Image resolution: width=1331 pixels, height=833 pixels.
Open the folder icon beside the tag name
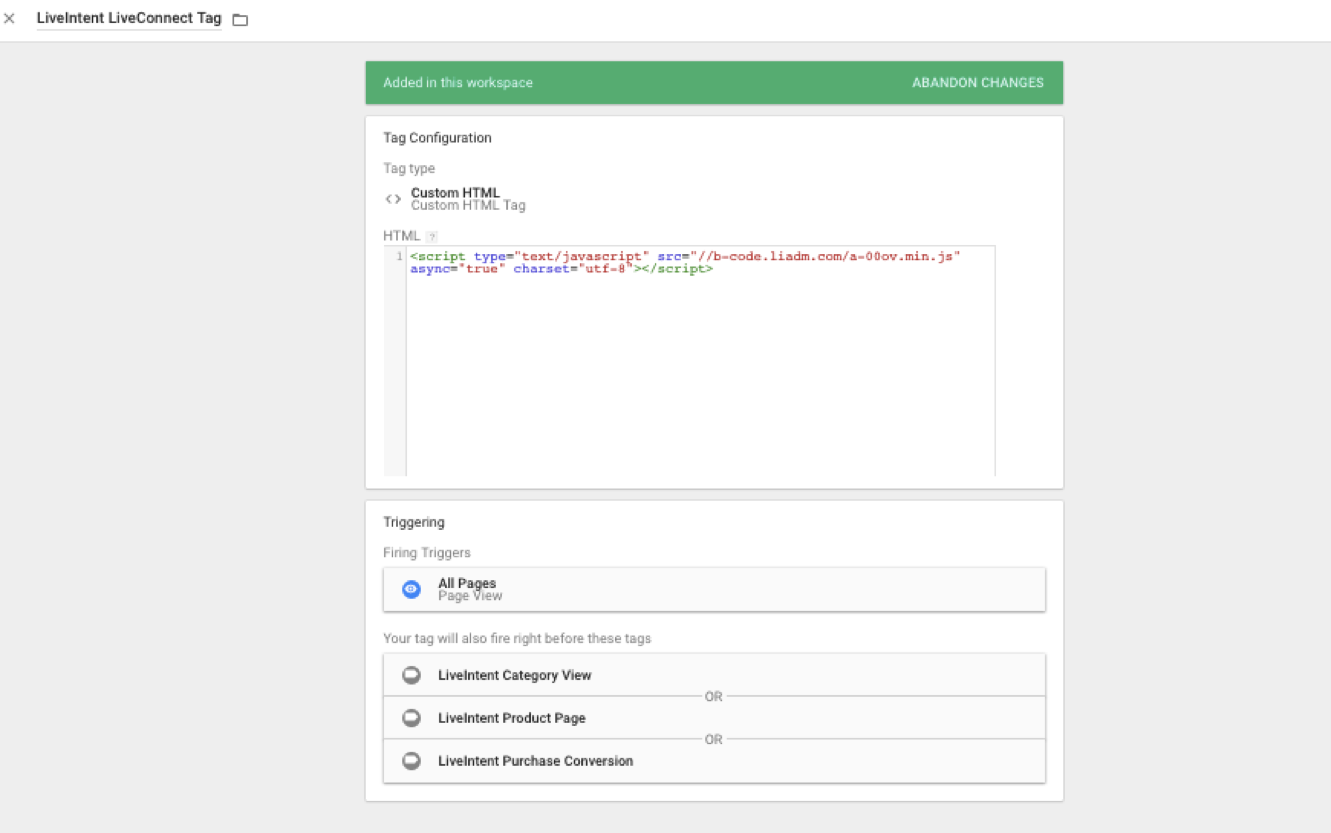pyautogui.click(x=240, y=20)
